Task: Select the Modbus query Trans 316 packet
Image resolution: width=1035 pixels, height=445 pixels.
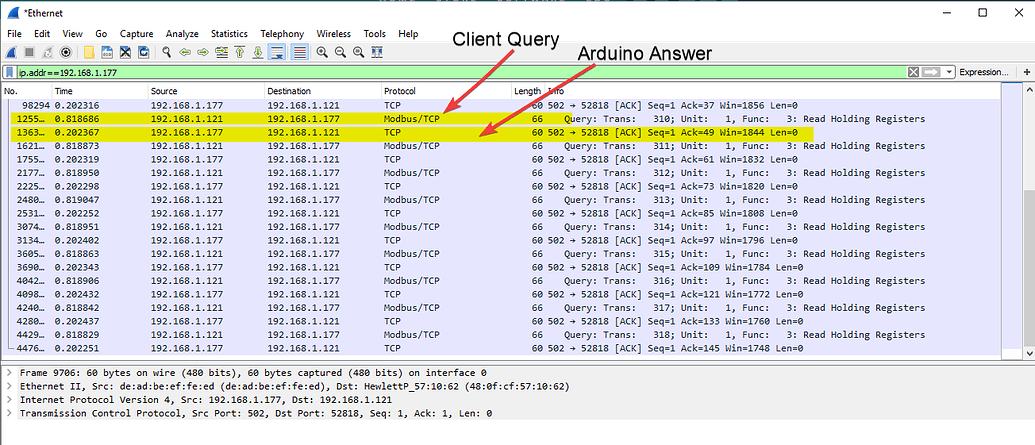Action: click(x=503, y=281)
